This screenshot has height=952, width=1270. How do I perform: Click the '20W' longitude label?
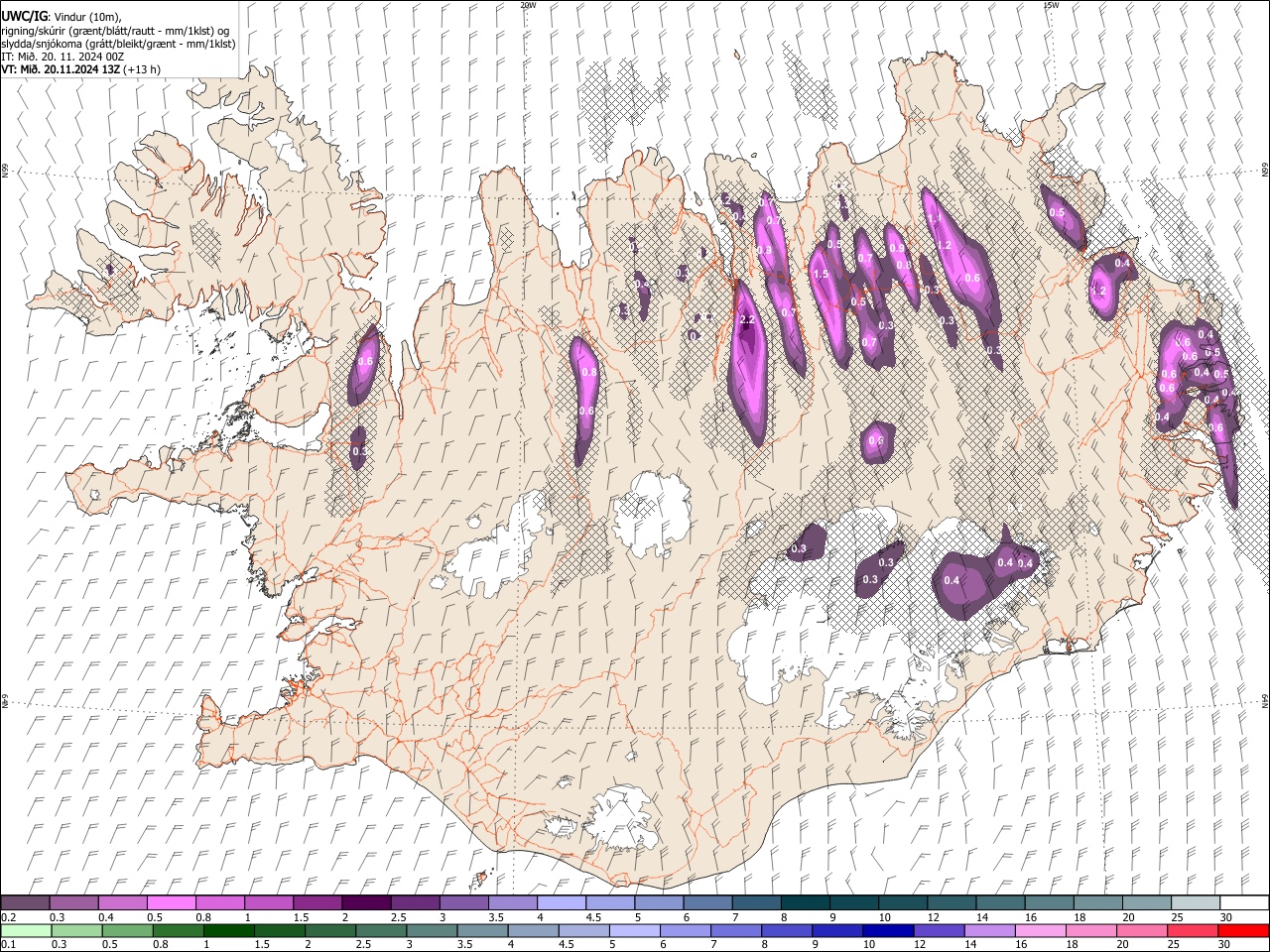(528, 5)
